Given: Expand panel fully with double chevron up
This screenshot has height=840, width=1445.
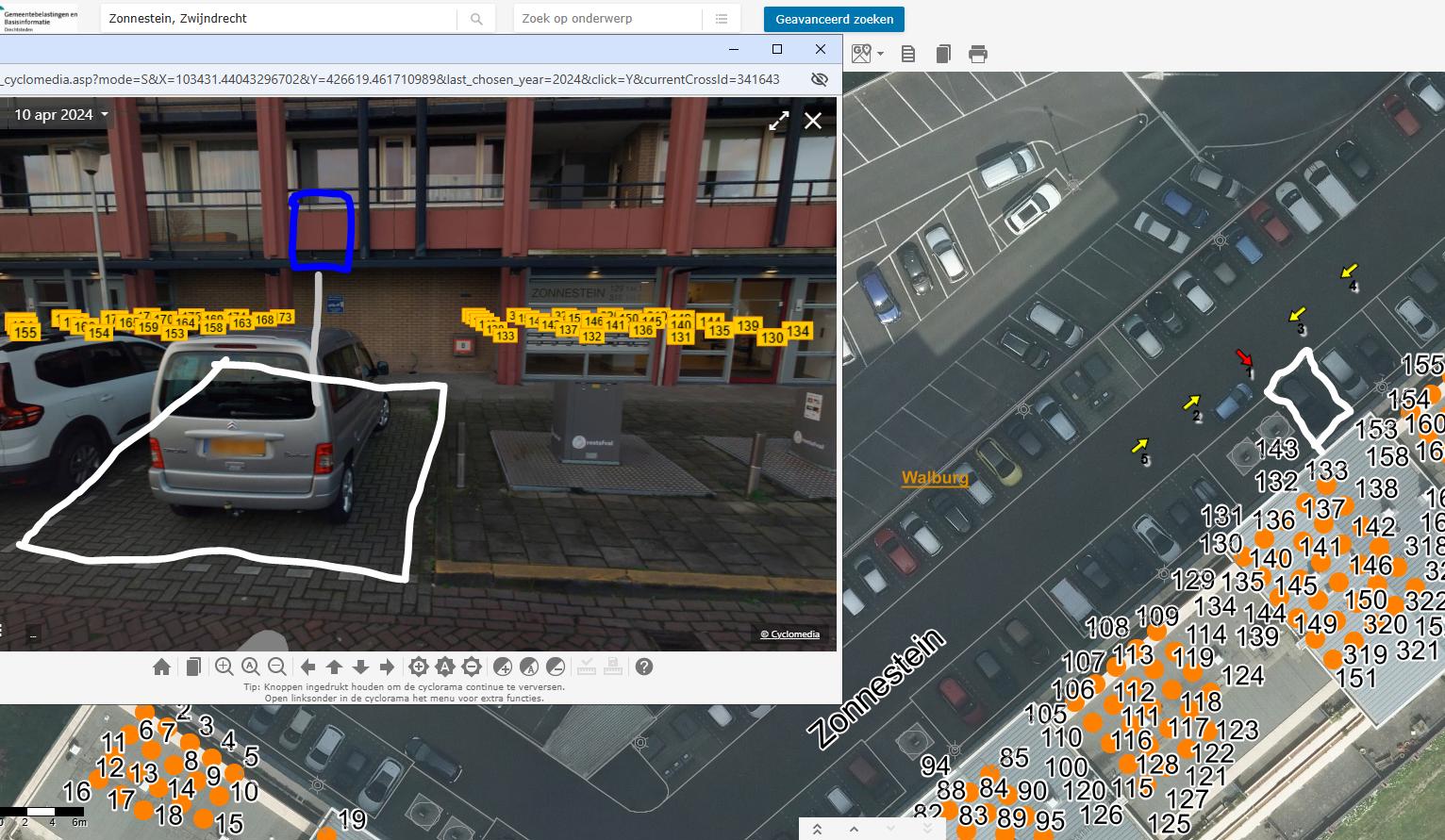Looking at the screenshot, I should click(x=817, y=830).
